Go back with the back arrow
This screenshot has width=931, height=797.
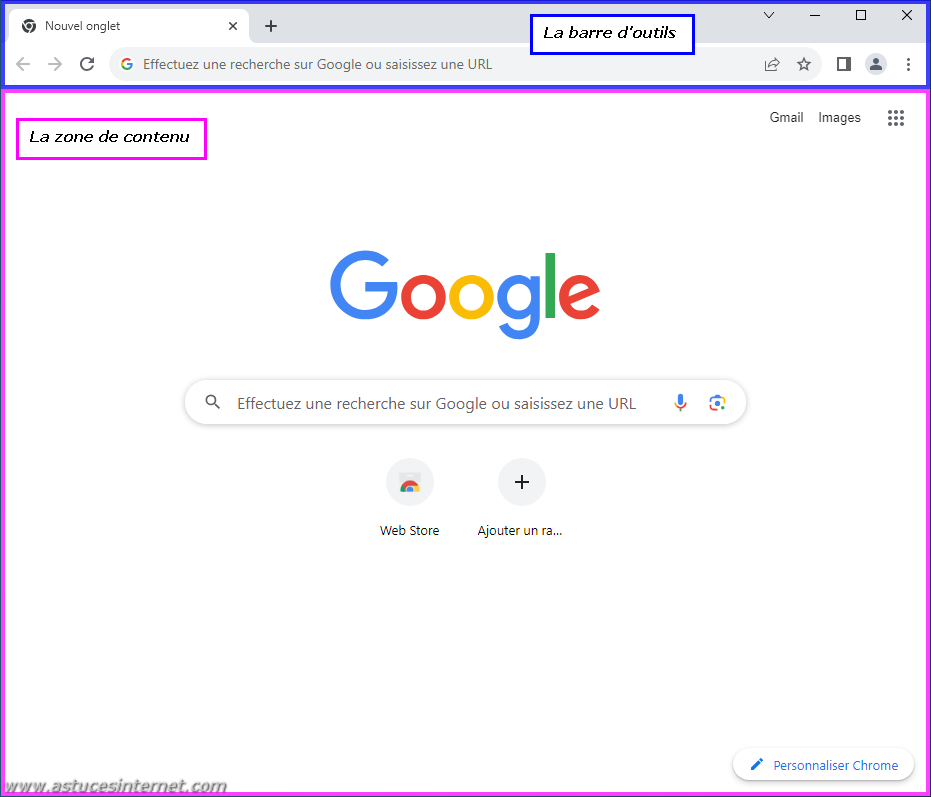click(23, 64)
